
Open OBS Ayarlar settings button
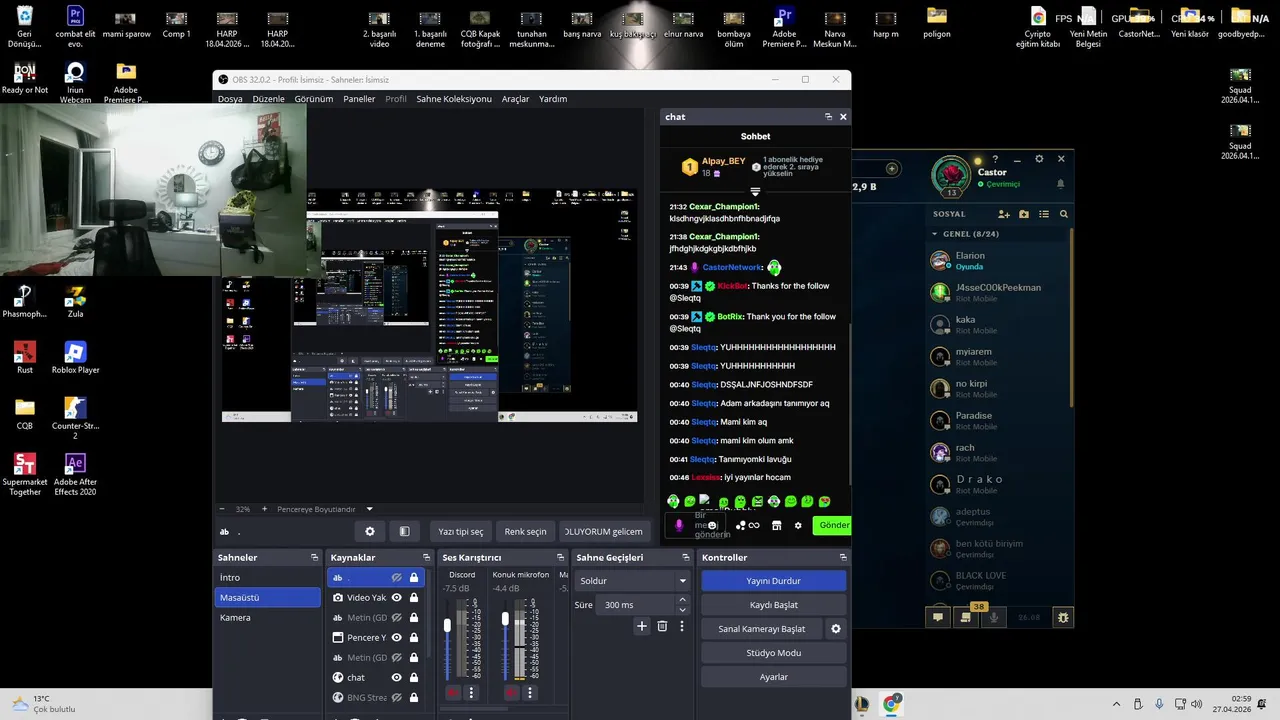(x=774, y=677)
